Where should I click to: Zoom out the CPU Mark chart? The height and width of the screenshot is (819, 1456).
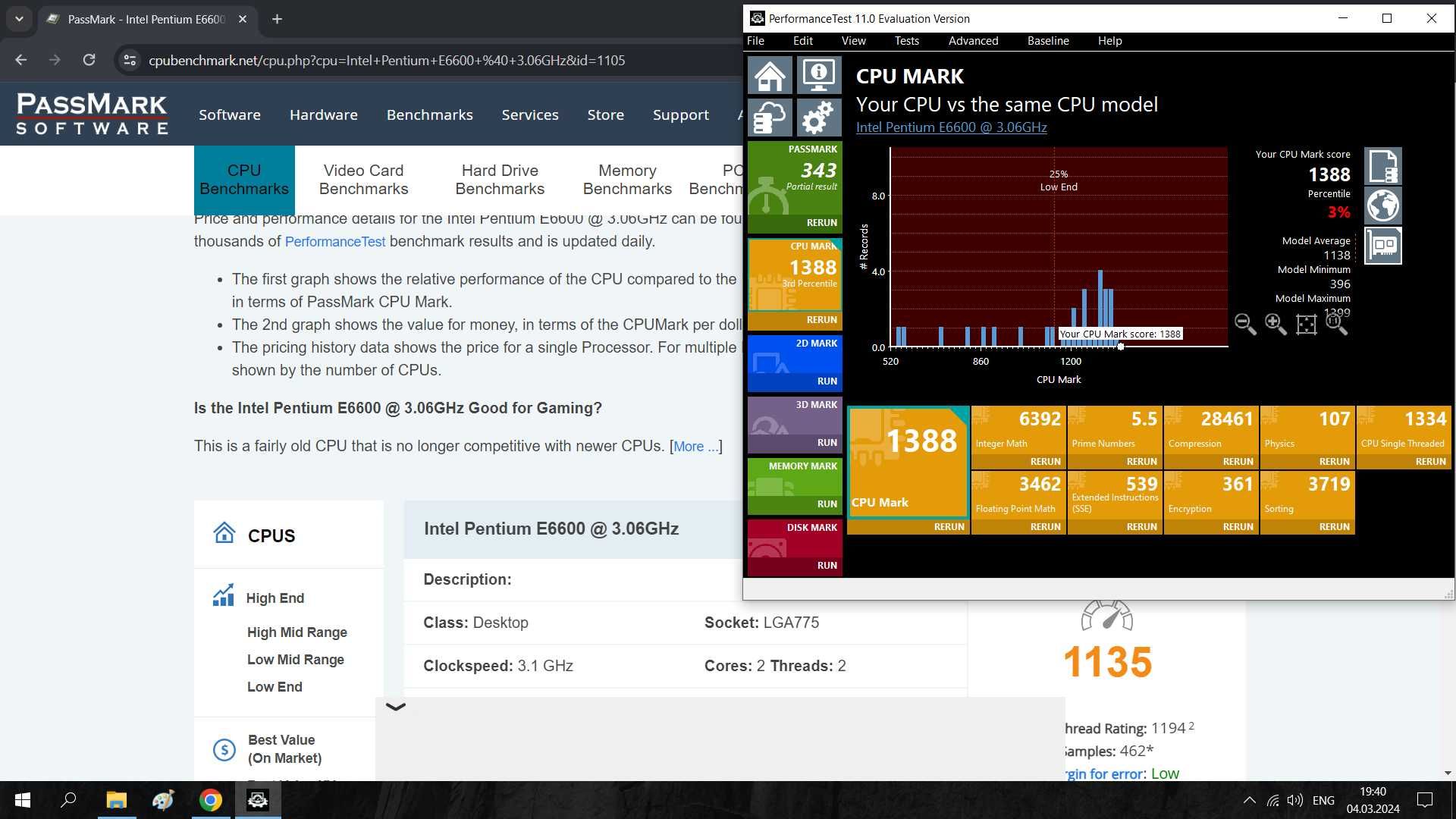point(1245,324)
